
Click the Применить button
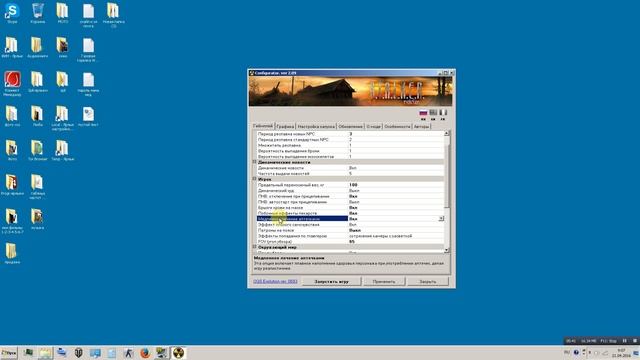click(x=384, y=281)
